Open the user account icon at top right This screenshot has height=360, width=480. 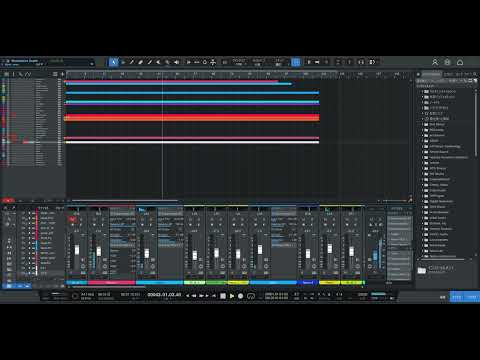pos(435,62)
